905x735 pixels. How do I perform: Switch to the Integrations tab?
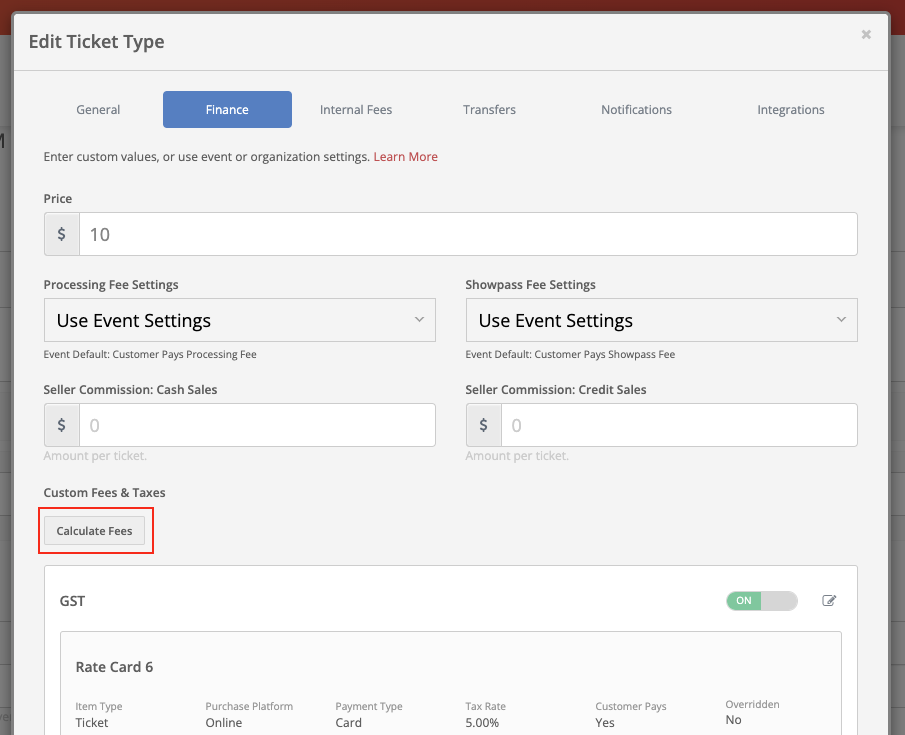[791, 110]
